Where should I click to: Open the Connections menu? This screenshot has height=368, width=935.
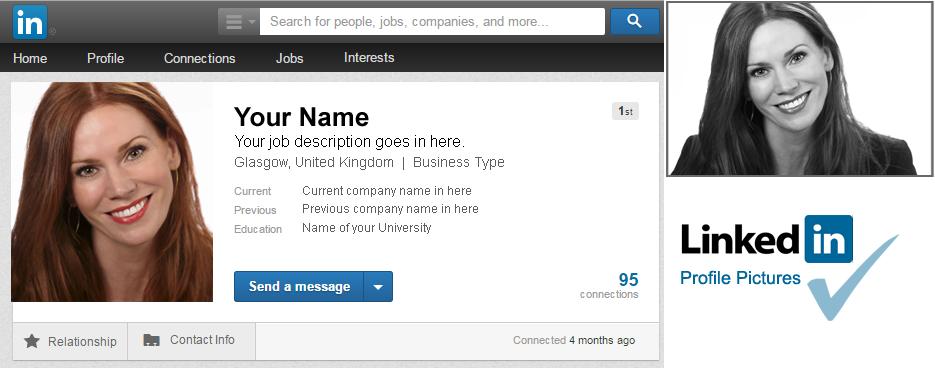point(200,58)
